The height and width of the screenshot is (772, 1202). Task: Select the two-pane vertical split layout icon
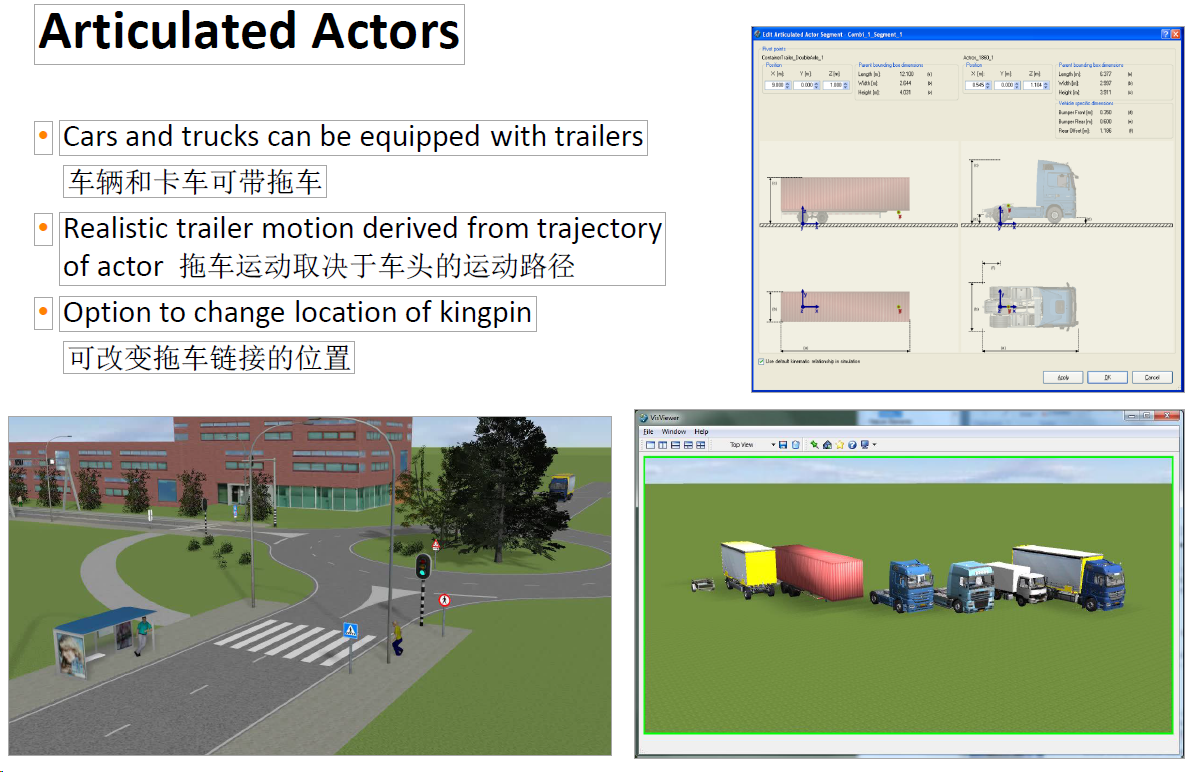tap(662, 444)
